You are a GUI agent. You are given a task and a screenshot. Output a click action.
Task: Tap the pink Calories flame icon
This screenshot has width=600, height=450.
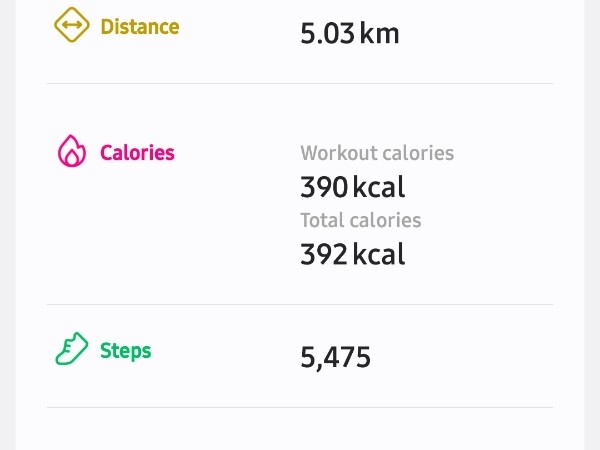click(72, 152)
